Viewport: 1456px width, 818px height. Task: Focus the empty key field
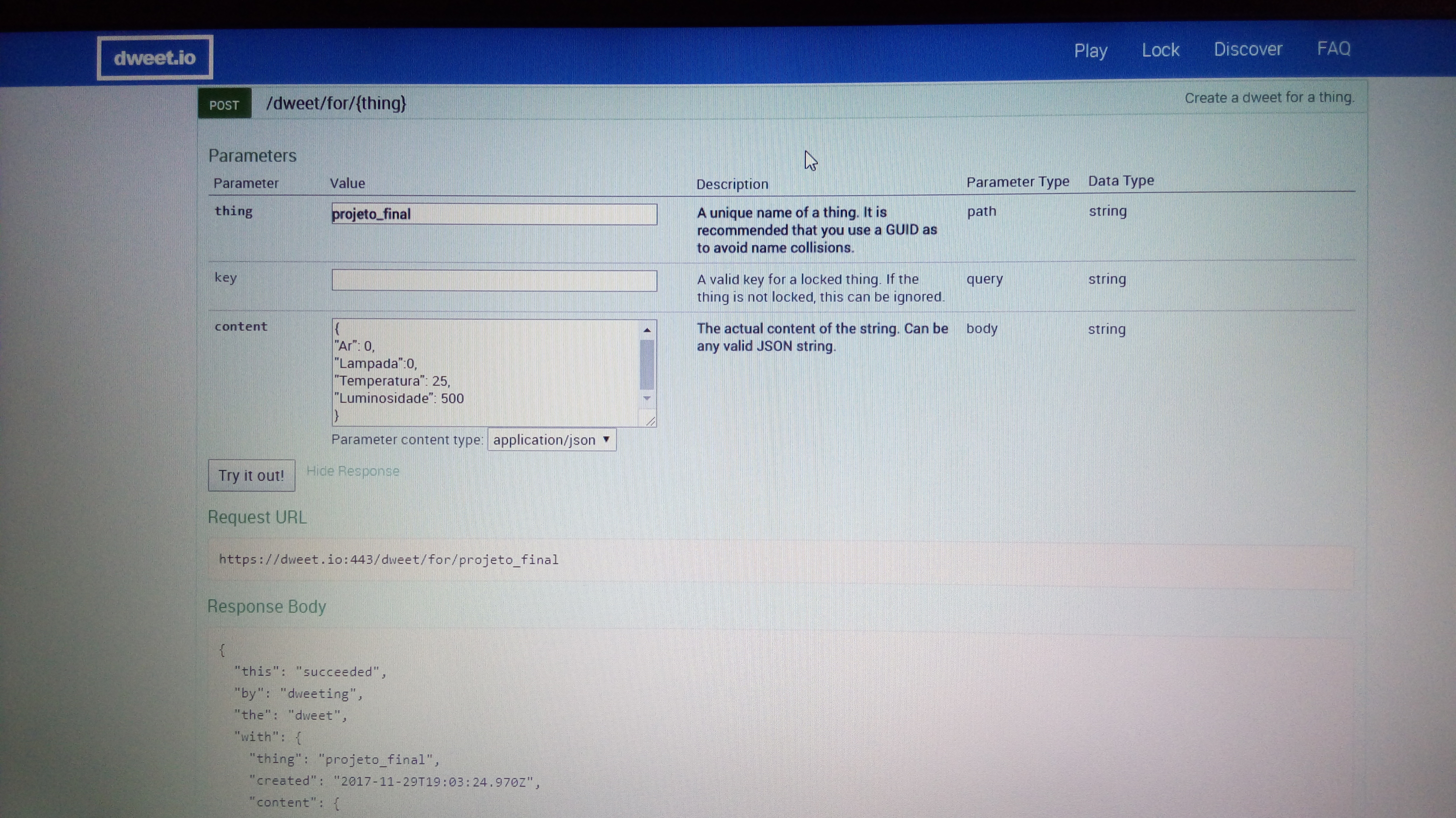point(494,280)
